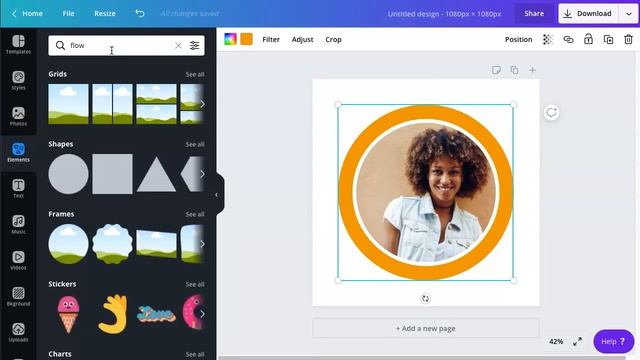Click the Share button

(534, 13)
